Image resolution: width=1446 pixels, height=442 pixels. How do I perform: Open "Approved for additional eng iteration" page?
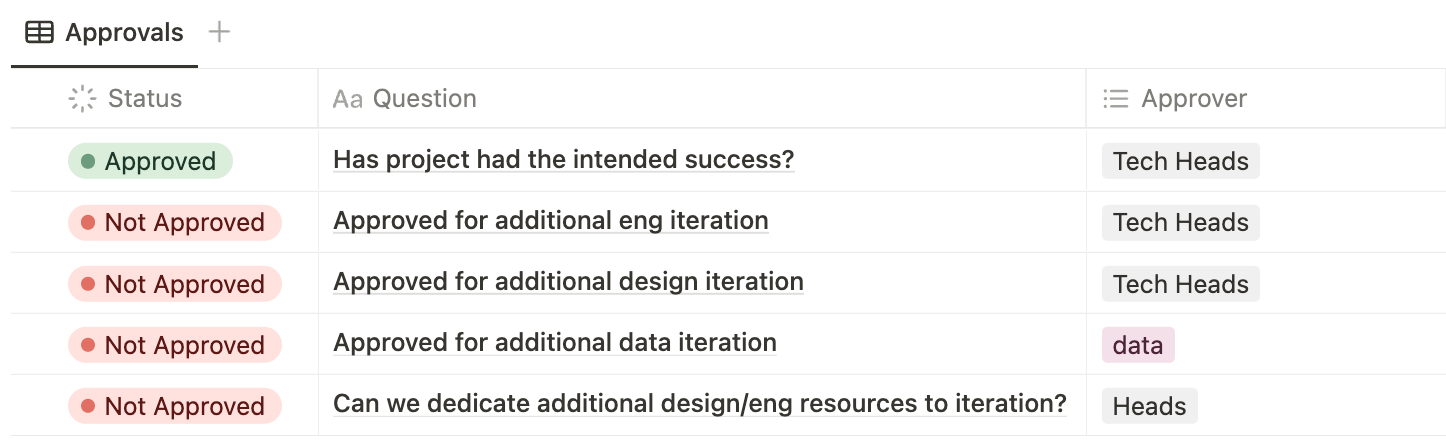(550, 221)
